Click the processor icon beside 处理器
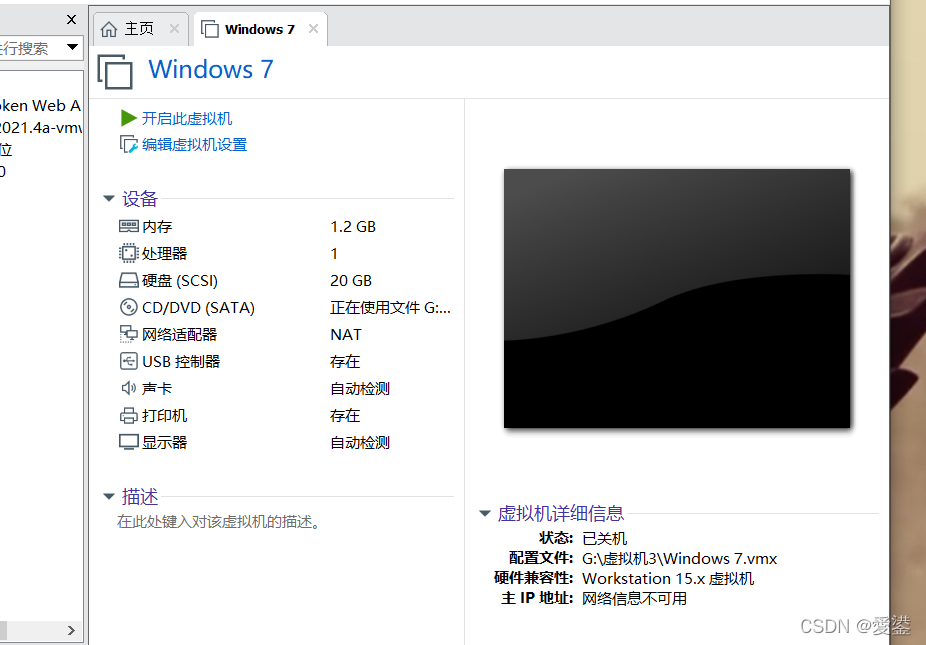The height and width of the screenshot is (645, 926). pos(128,253)
